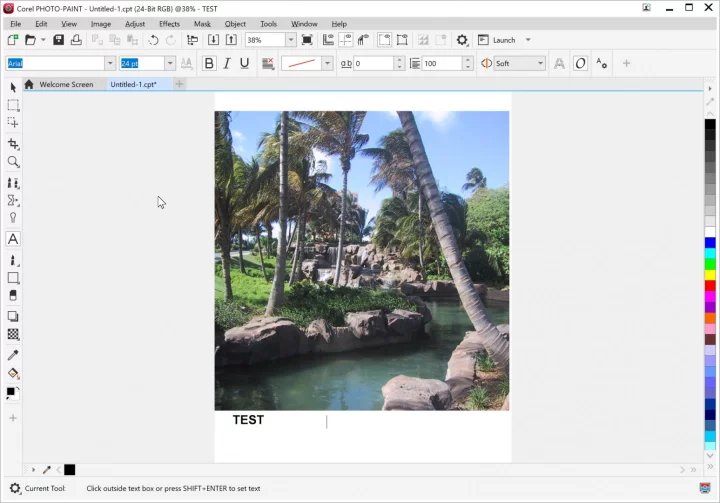This screenshot has width=720, height=503.
Task: Toggle Italic text formatting
Action: 227,63
